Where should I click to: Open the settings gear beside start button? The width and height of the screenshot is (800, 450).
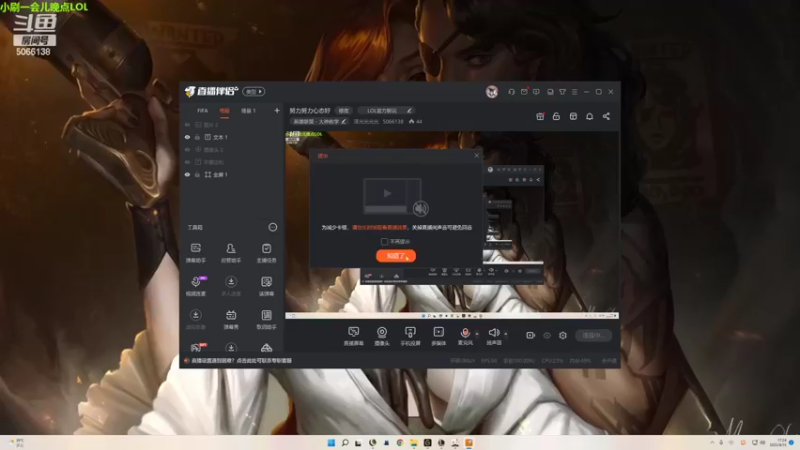pyautogui.click(x=563, y=335)
